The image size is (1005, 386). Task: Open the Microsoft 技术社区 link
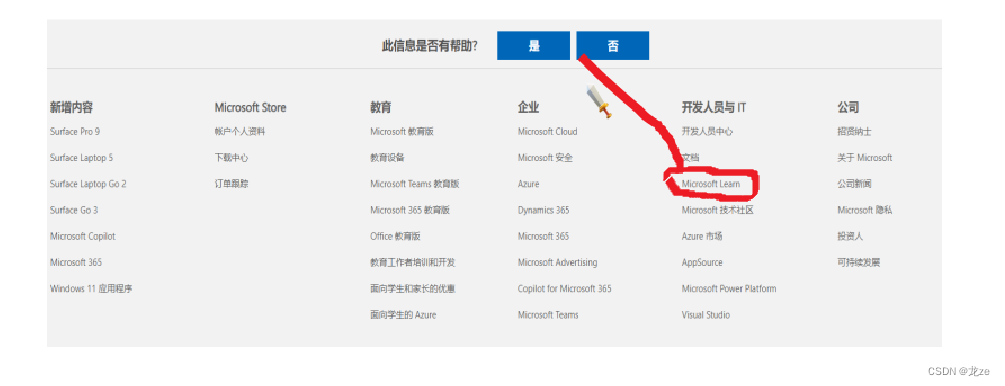pyautogui.click(x=718, y=210)
